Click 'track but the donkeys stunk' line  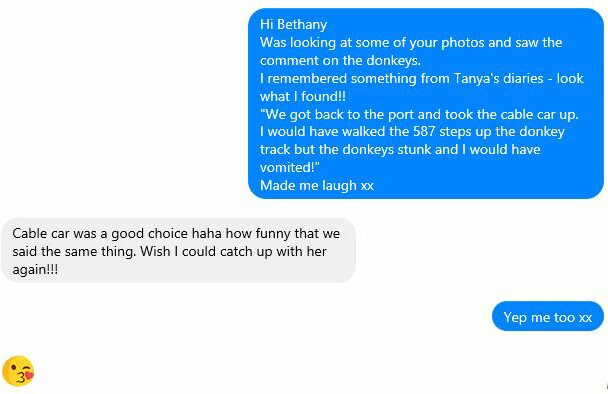(x=359, y=149)
